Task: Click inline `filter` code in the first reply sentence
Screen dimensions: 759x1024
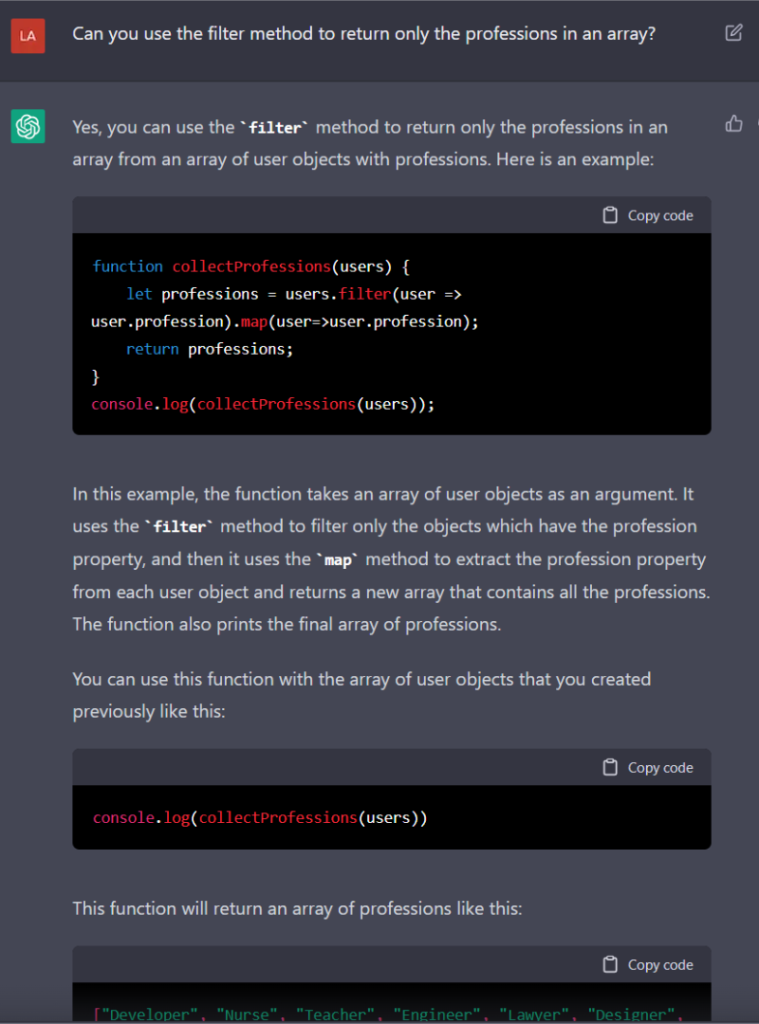Action: [275, 128]
